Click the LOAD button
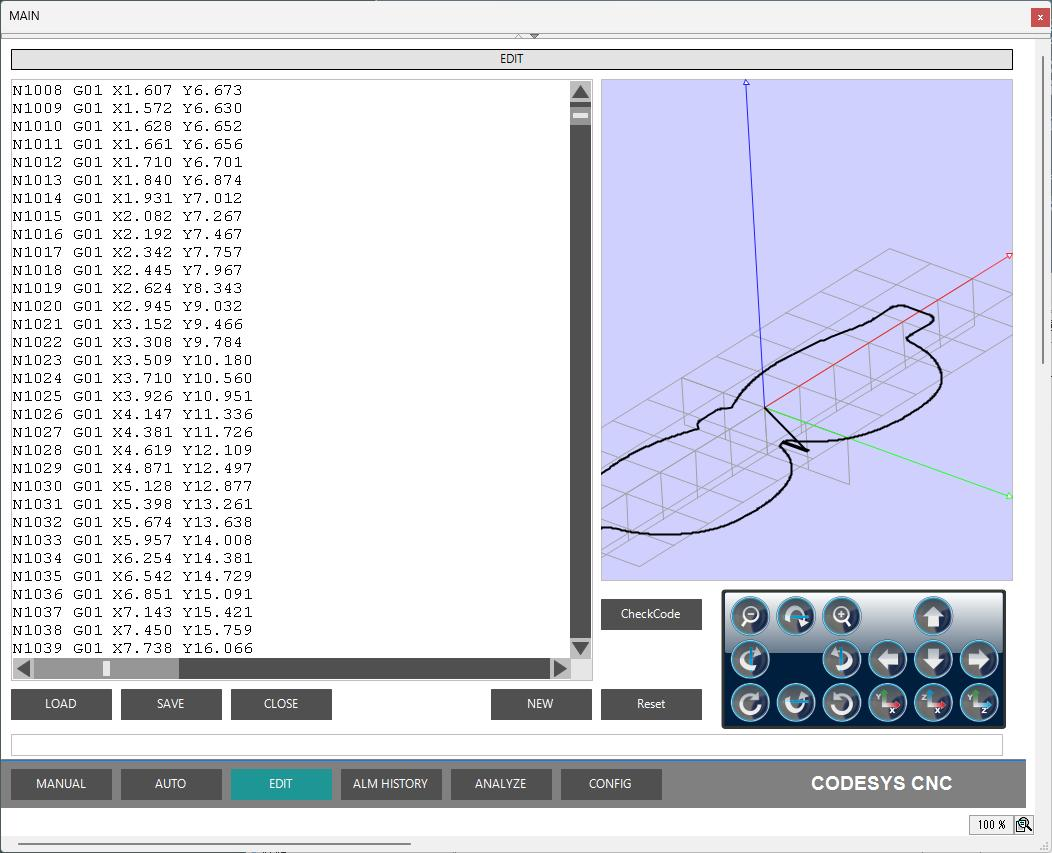 coord(61,704)
